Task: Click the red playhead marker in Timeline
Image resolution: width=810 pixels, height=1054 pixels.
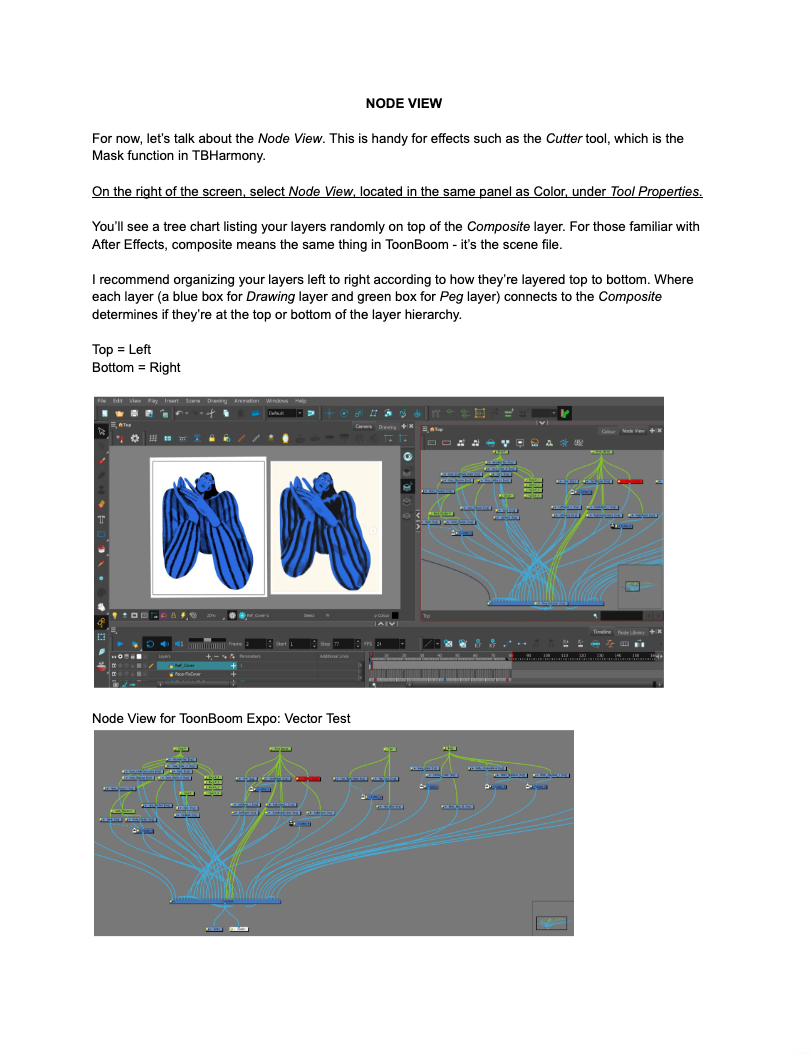Action: point(371,655)
